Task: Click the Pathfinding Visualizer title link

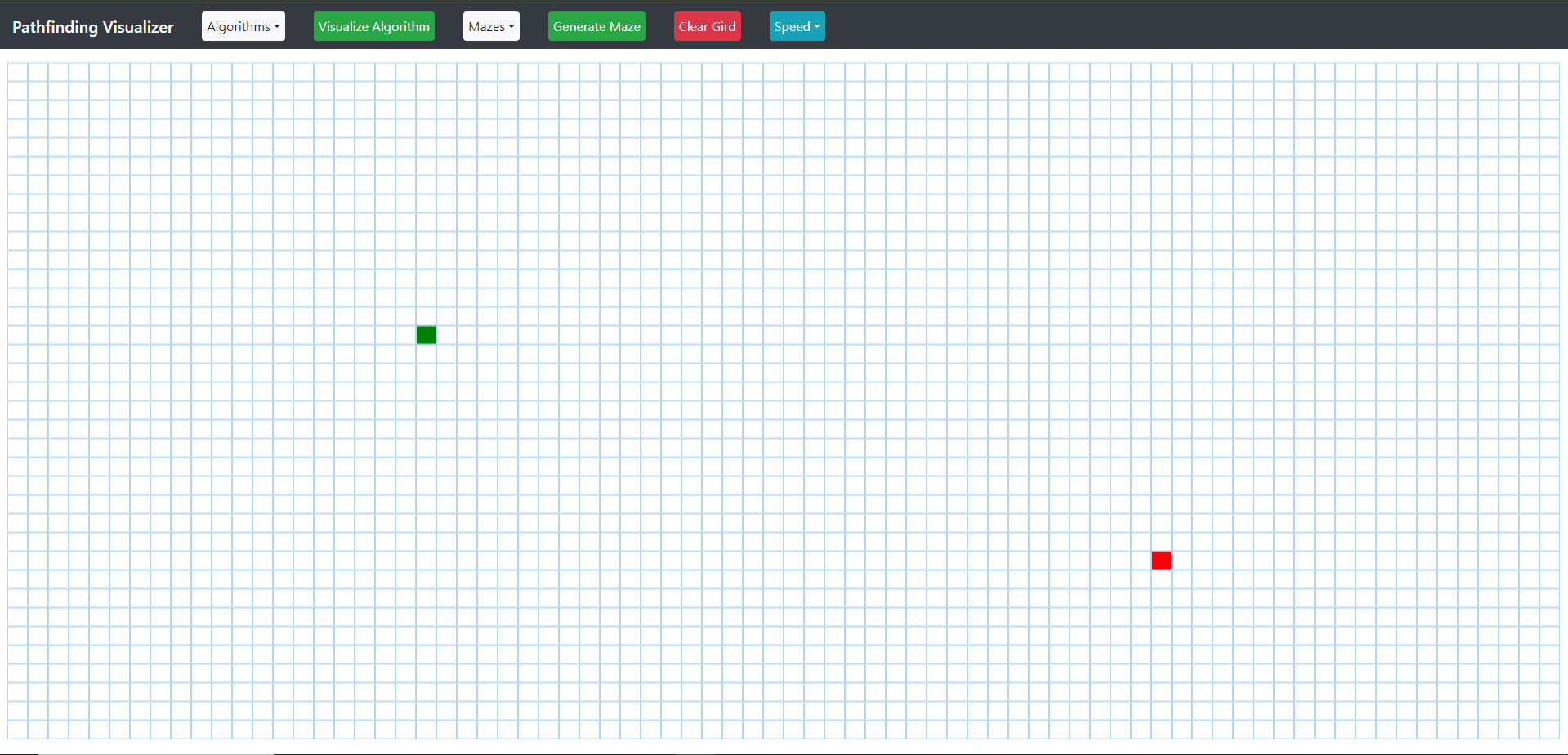Action: 93,27
